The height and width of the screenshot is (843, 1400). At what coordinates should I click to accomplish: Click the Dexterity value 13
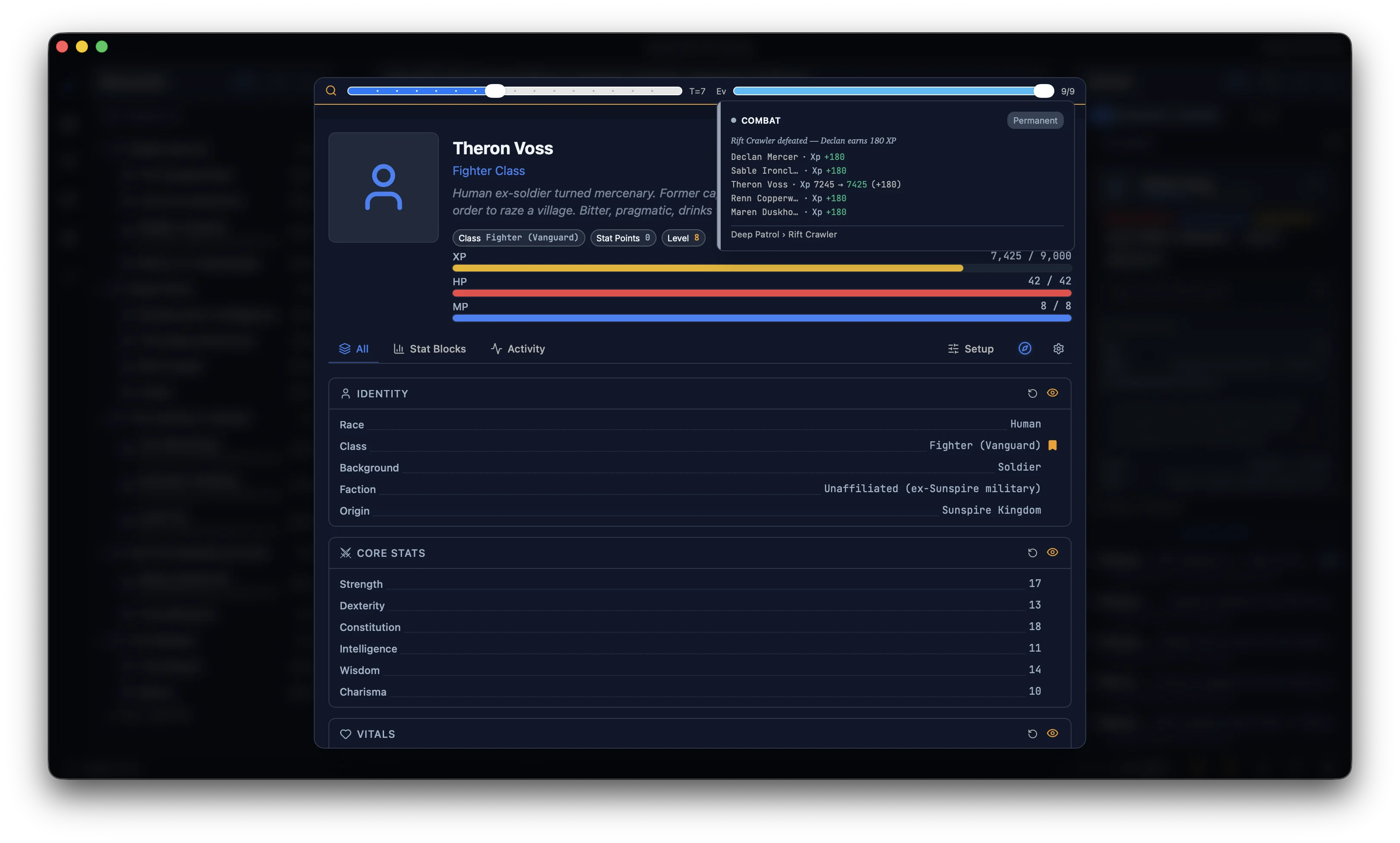1035,605
